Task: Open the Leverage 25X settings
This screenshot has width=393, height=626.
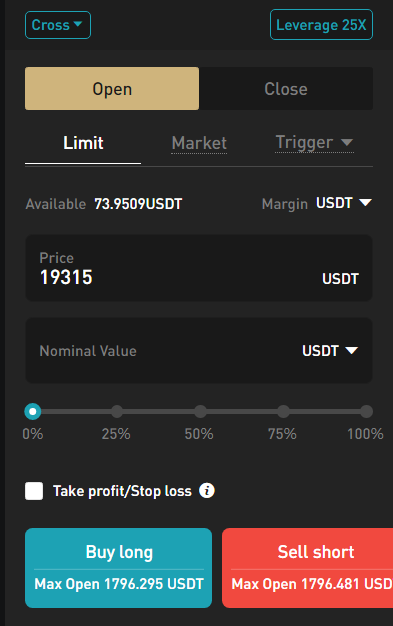Action: (321, 25)
